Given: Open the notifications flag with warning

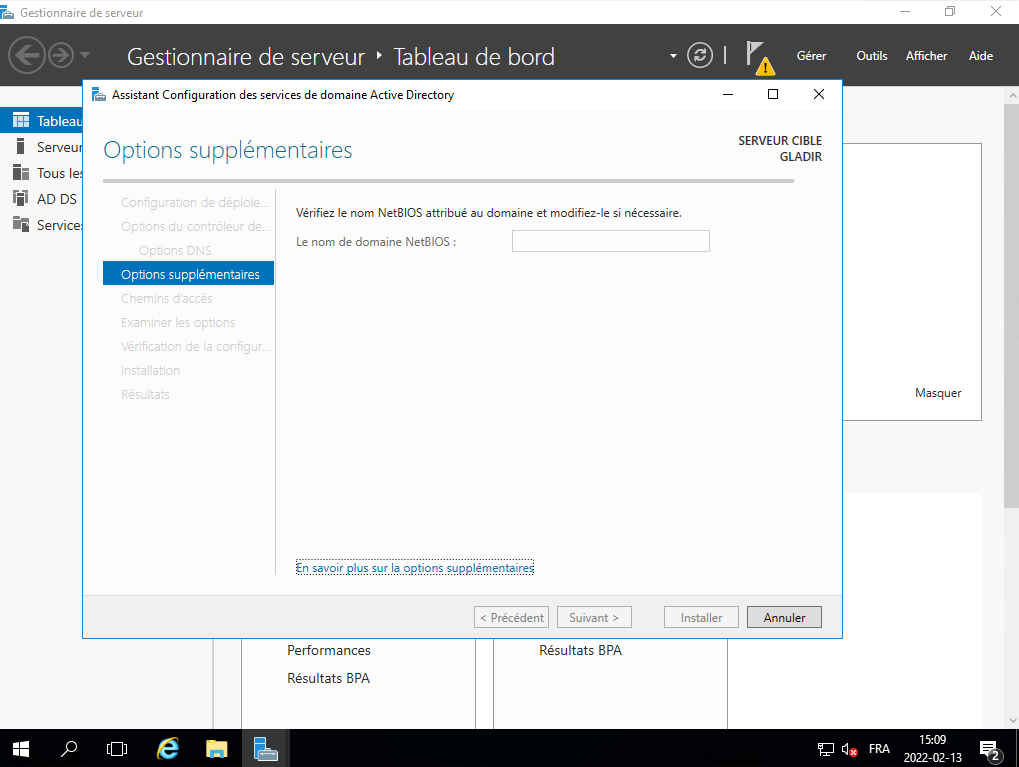Looking at the screenshot, I should (759, 57).
